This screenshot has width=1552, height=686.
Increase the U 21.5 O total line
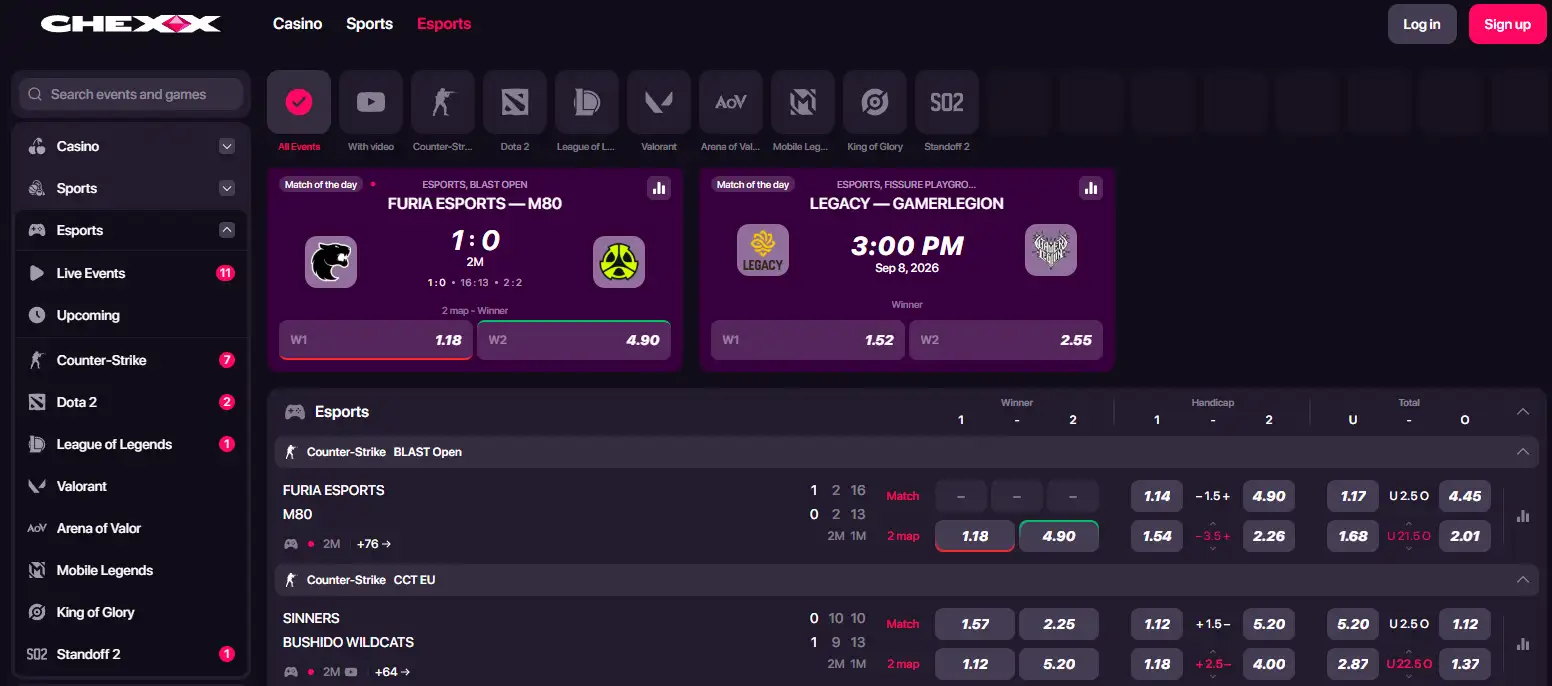click(1409, 524)
